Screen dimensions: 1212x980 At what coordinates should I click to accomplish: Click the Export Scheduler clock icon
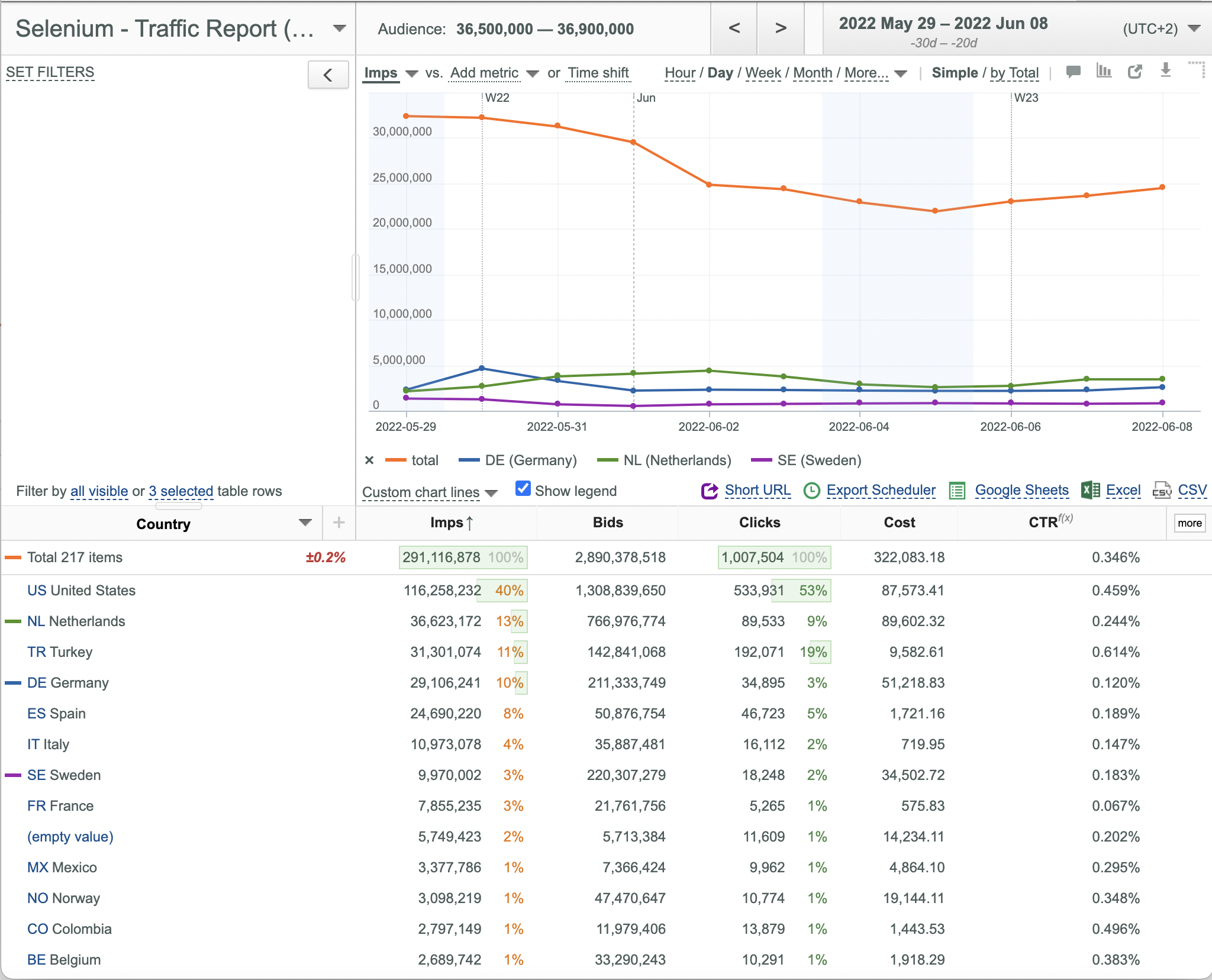(x=811, y=491)
